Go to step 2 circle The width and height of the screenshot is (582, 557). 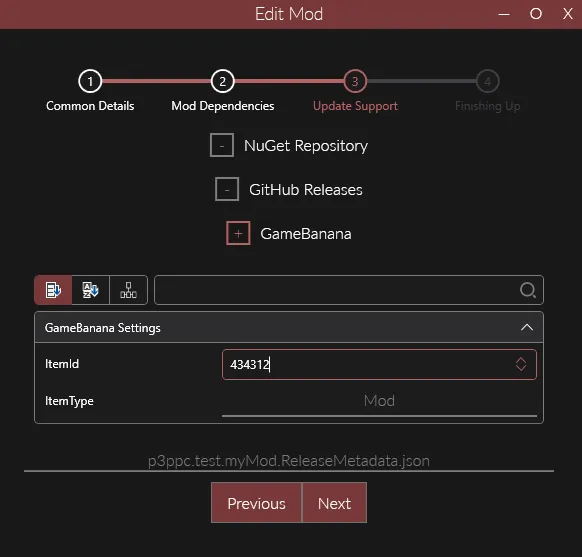click(x=222, y=81)
